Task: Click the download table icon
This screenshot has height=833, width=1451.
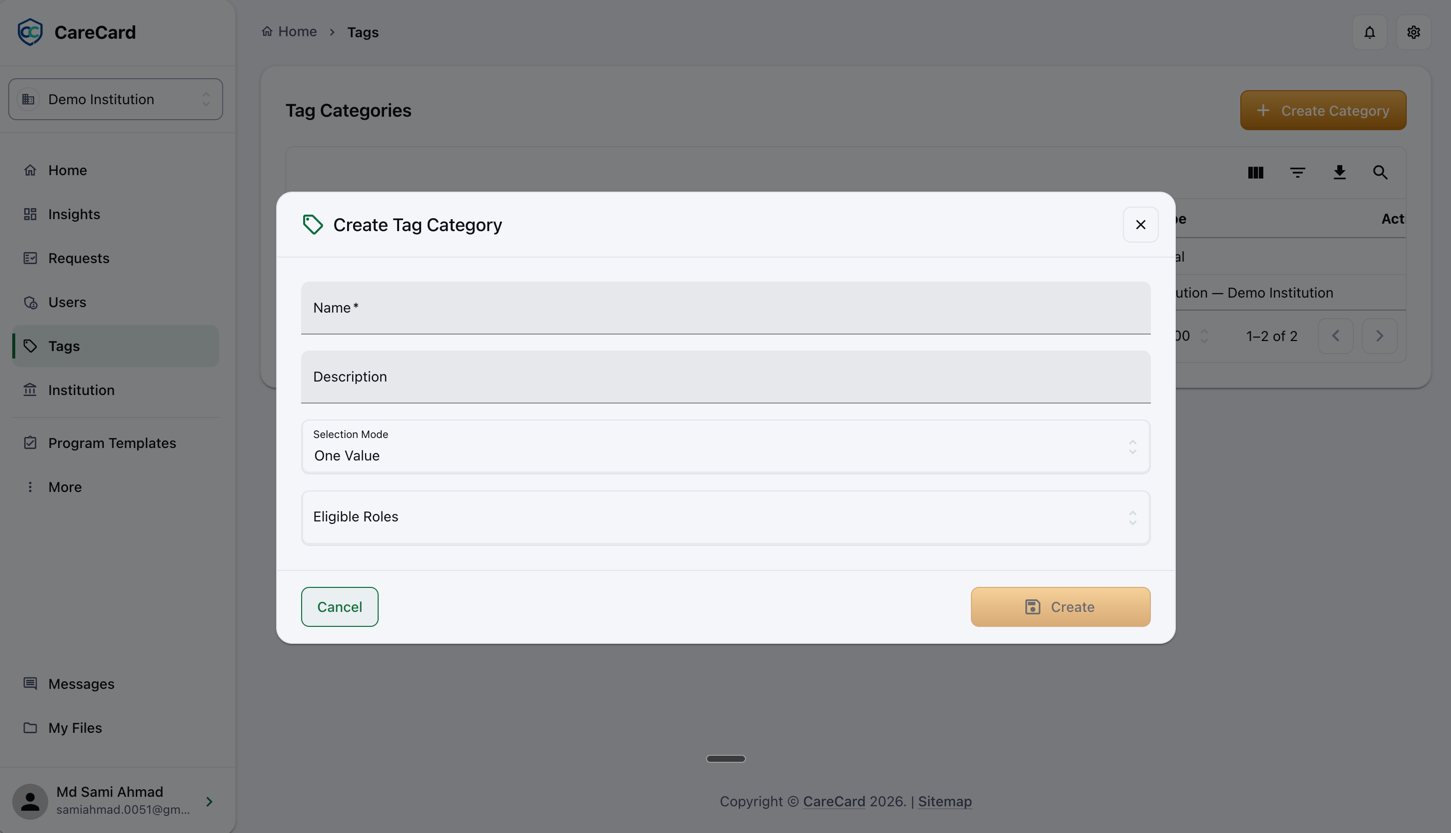Action: tap(1339, 173)
